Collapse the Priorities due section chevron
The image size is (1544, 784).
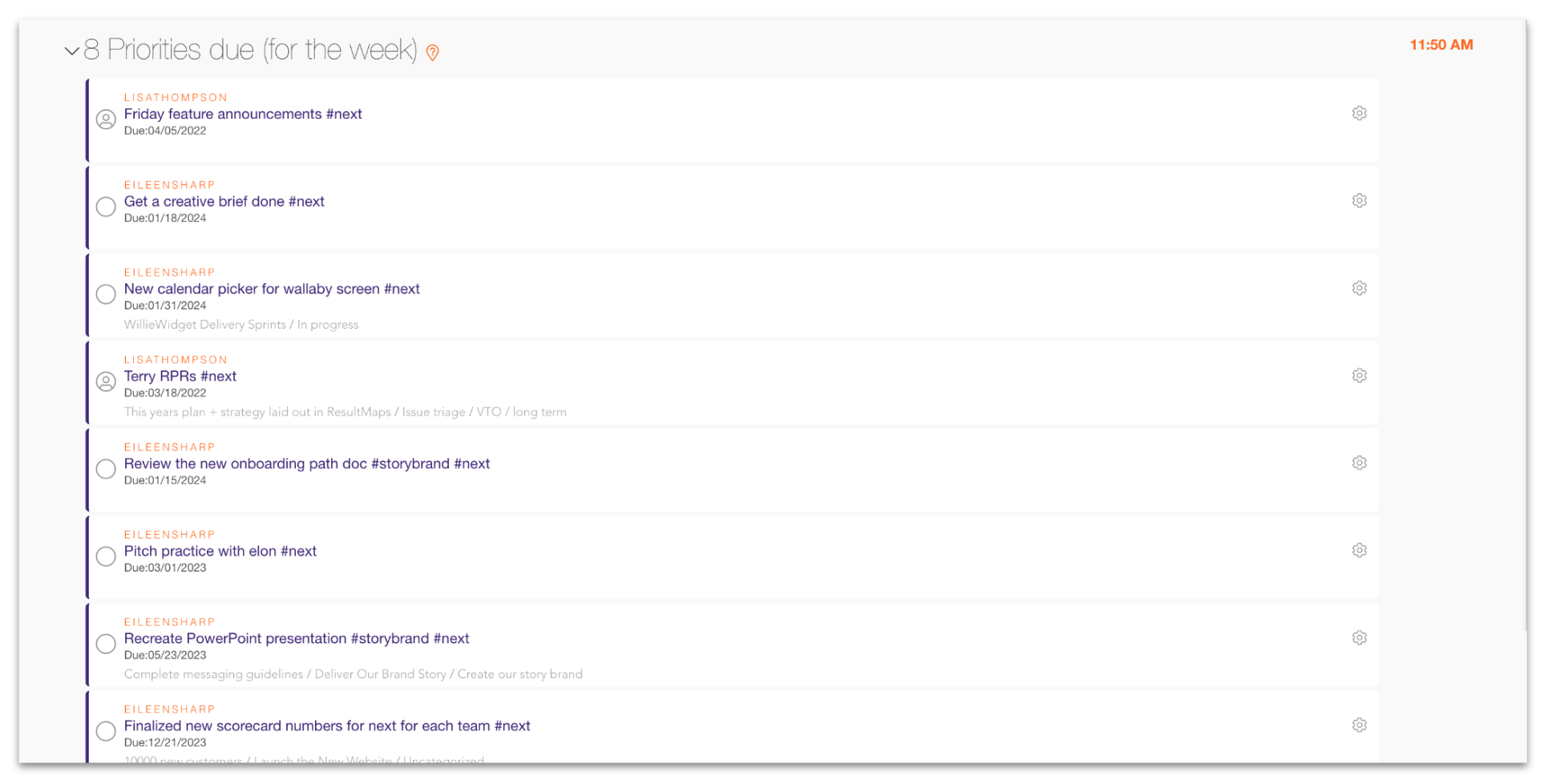tap(71, 51)
